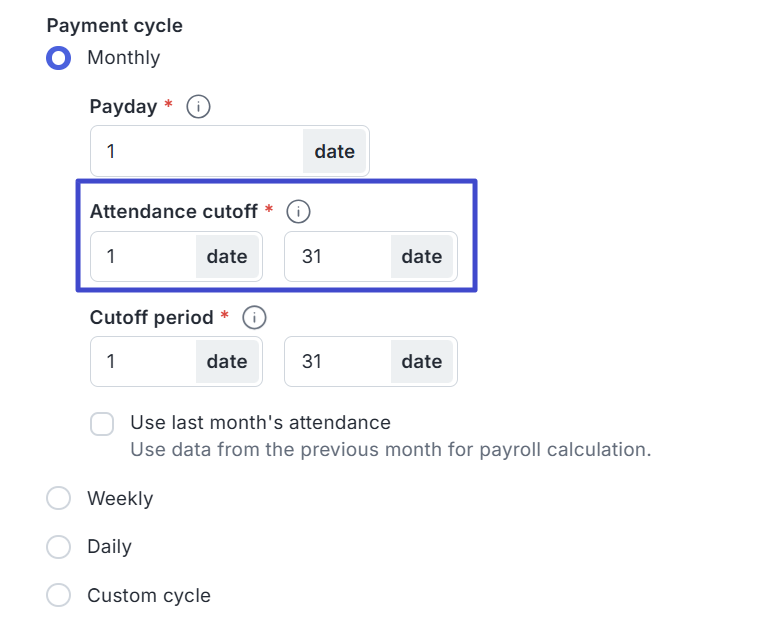This screenshot has height=636, width=783.
Task: Select the Custom cycle radio button
Action: [x=59, y=595]
